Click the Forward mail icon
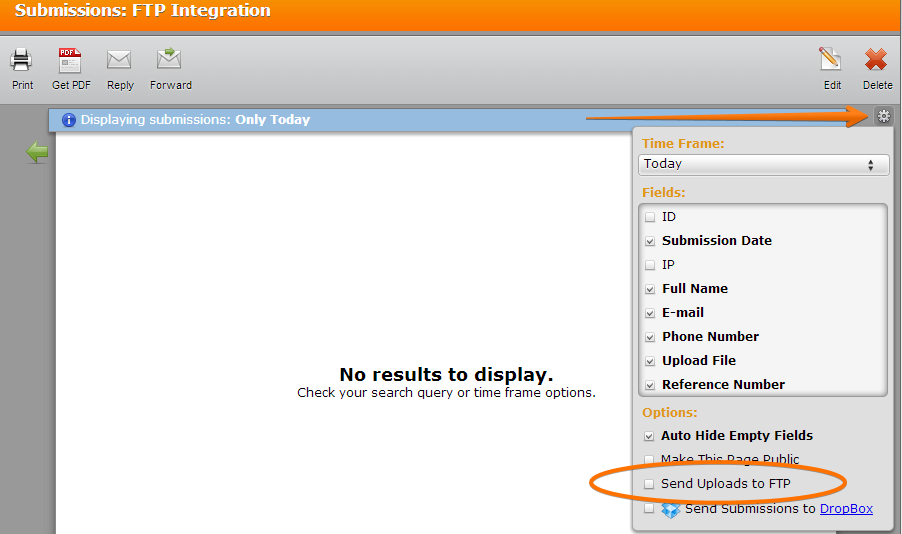This screenshot has height=534, width=902. (x=170, y=60)
